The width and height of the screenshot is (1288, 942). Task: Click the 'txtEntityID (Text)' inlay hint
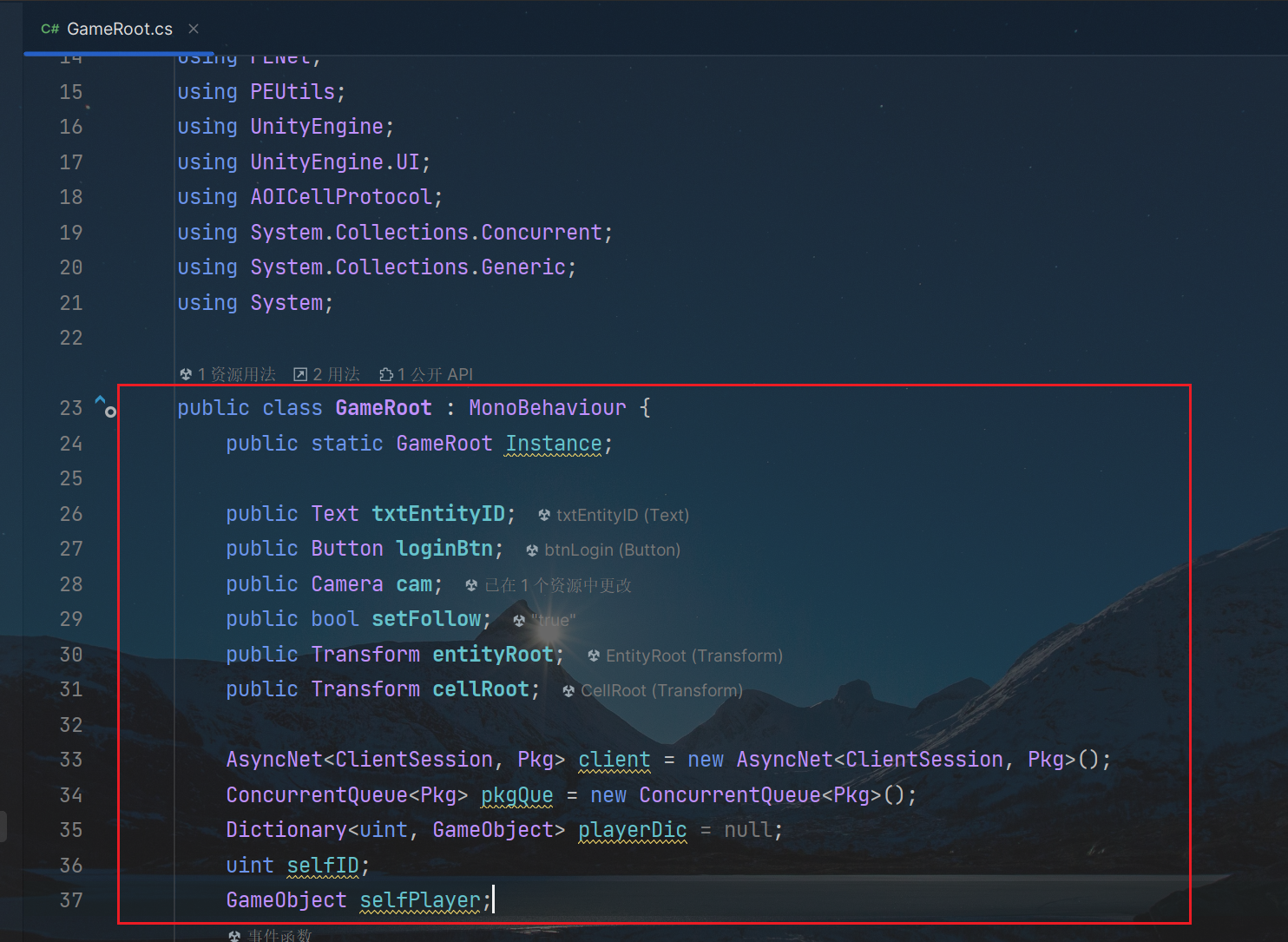click(x=622, y=515)
